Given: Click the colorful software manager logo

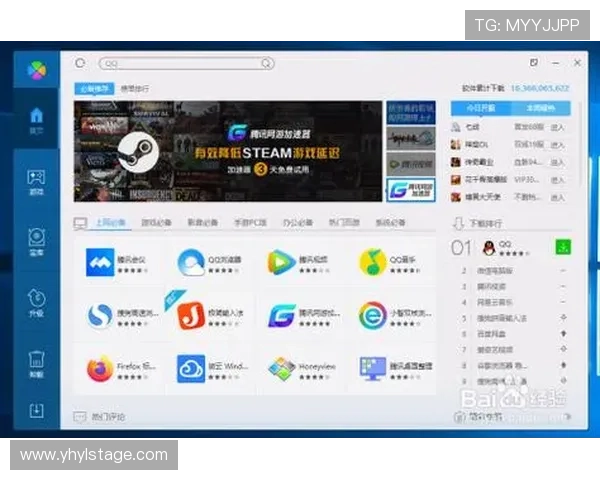Looking at the screenshot, I should (37, 70).
